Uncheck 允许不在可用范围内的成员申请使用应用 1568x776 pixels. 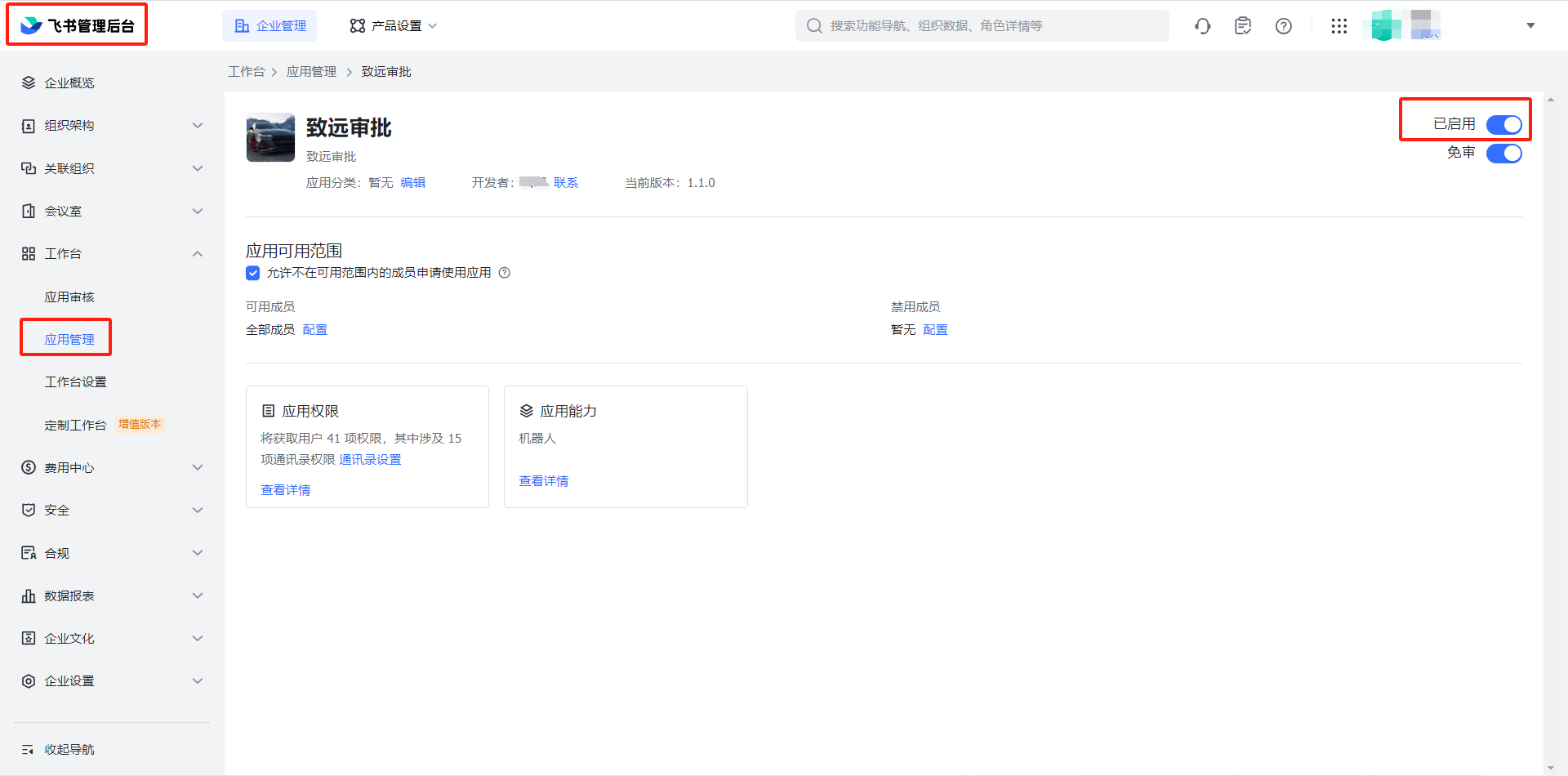[x=252, y=272]
